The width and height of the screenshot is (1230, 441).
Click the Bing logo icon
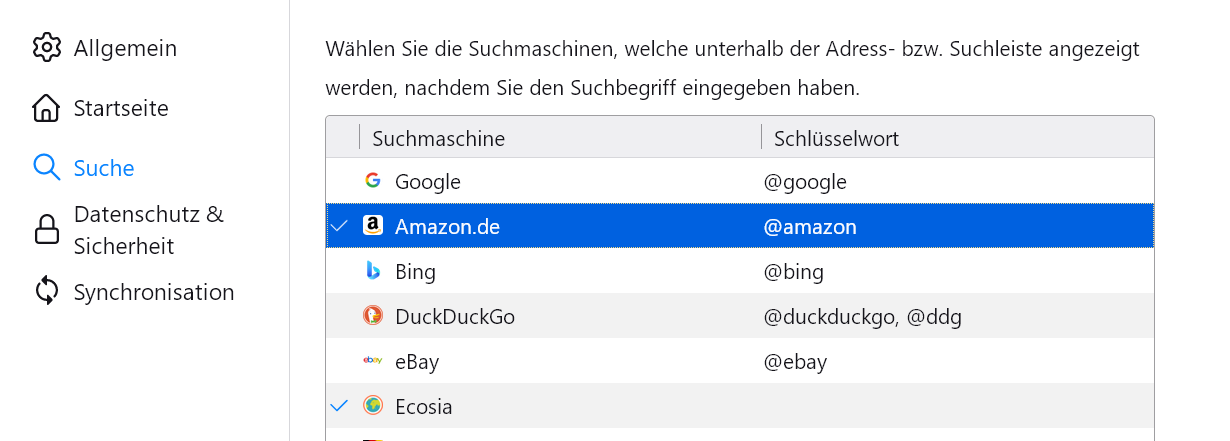tap(373, 271)
